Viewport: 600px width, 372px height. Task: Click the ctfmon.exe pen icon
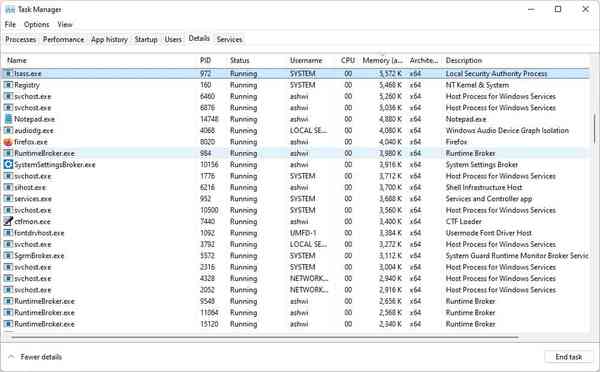(x=8, y=222)
